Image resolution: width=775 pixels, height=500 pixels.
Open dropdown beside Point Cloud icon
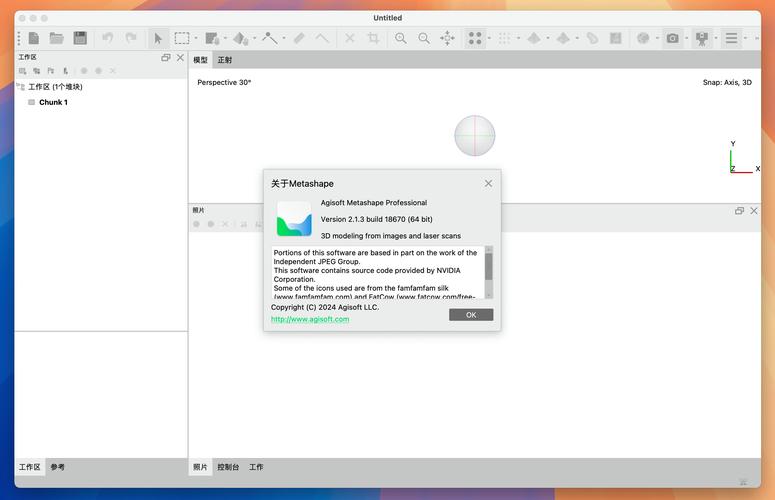point(518,38)
